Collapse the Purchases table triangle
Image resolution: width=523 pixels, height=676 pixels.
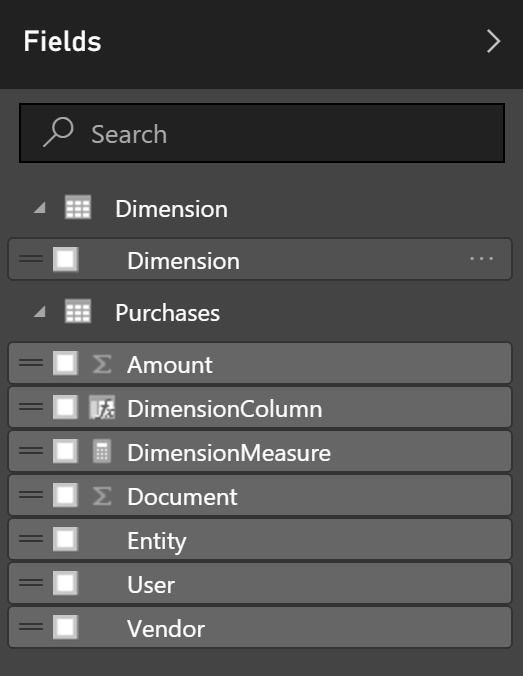pyautogui.click(x=40, y=312)
